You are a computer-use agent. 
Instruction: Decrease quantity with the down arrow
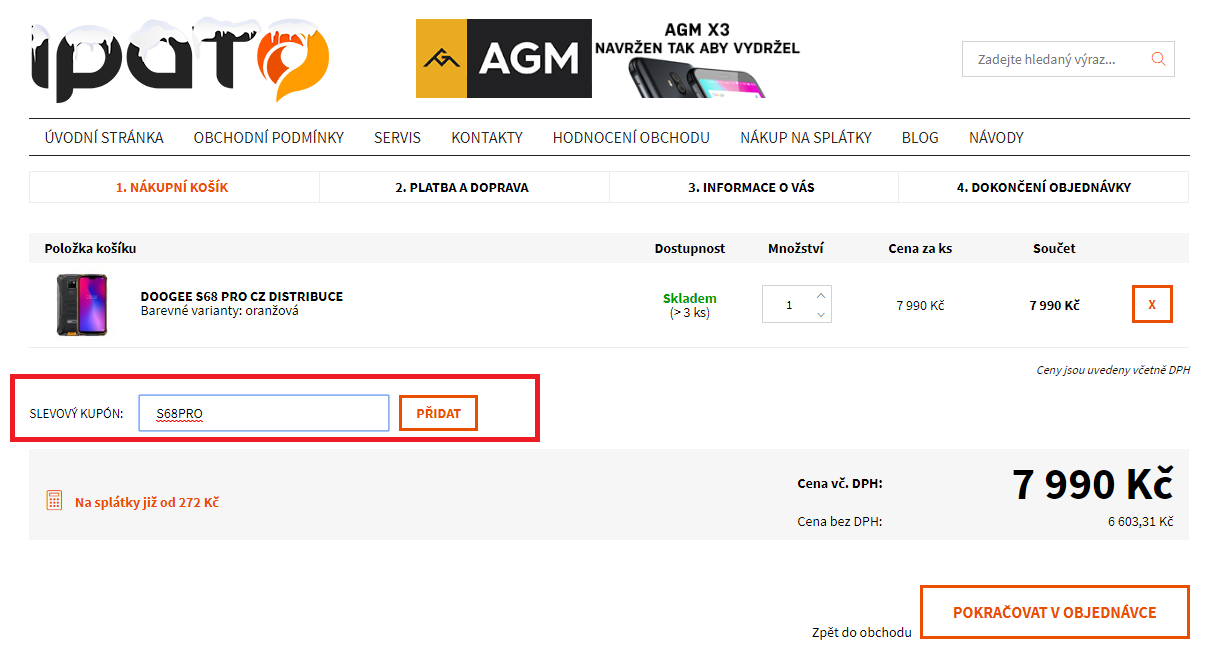click(821, 314)
